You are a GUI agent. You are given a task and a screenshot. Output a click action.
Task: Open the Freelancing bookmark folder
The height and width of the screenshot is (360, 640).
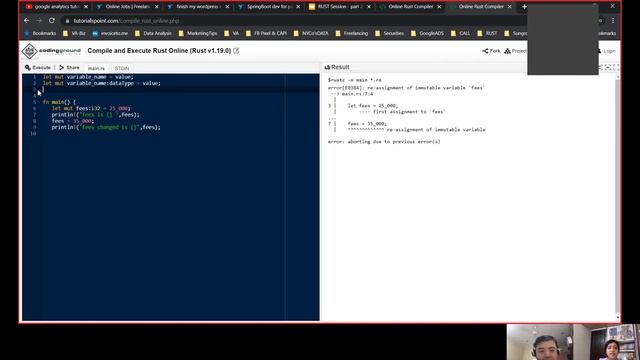click(x=352, y=33)
